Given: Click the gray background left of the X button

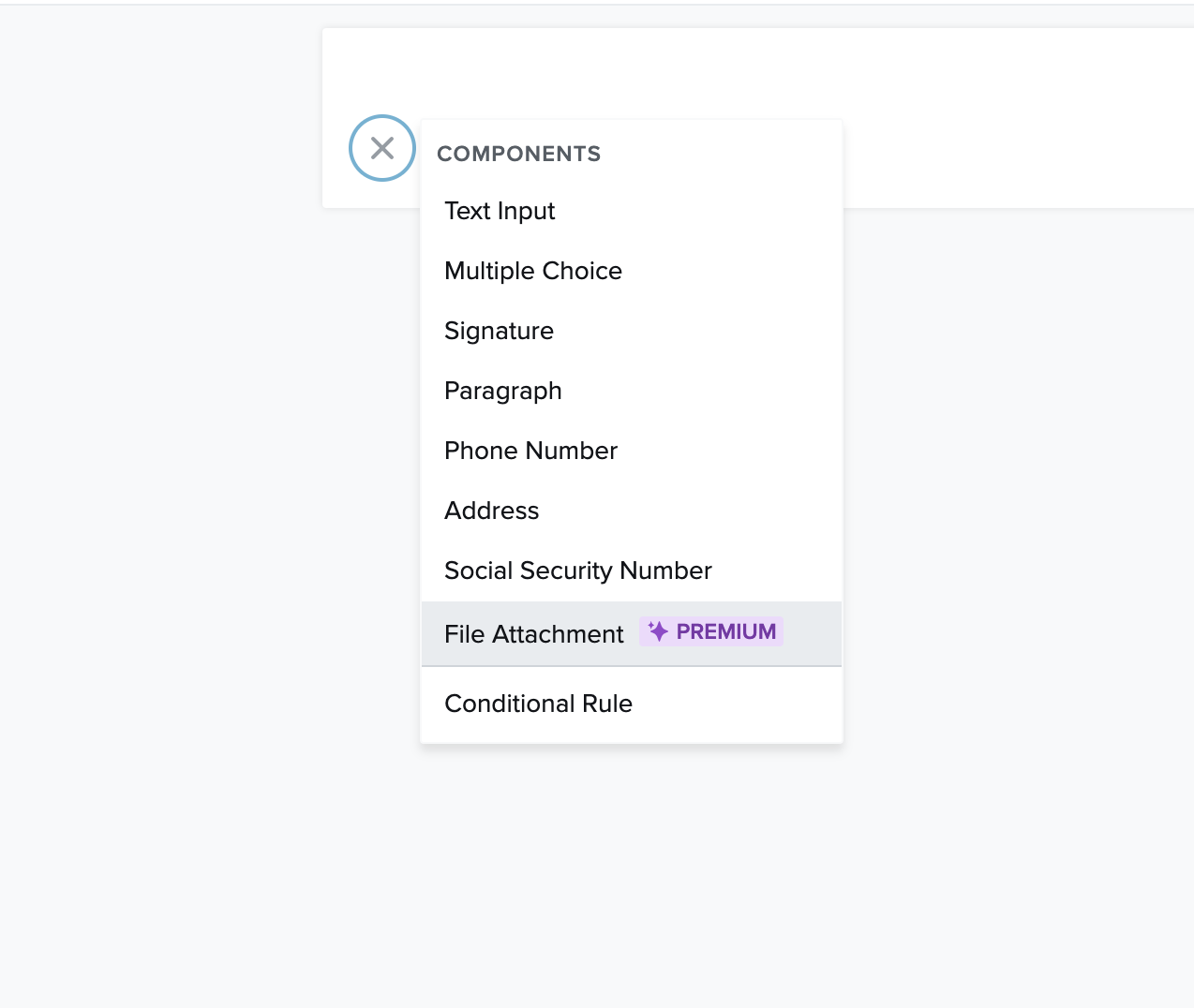Looking at the screenshot, I should point(159,150).
